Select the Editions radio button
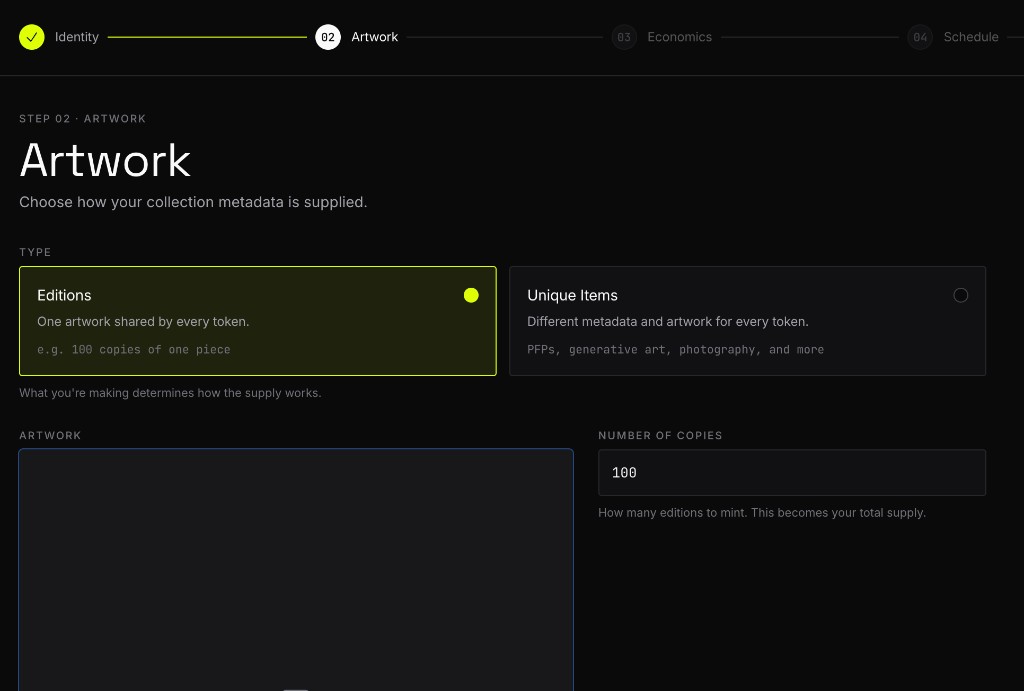The image size is (1024, 691). 471,295
